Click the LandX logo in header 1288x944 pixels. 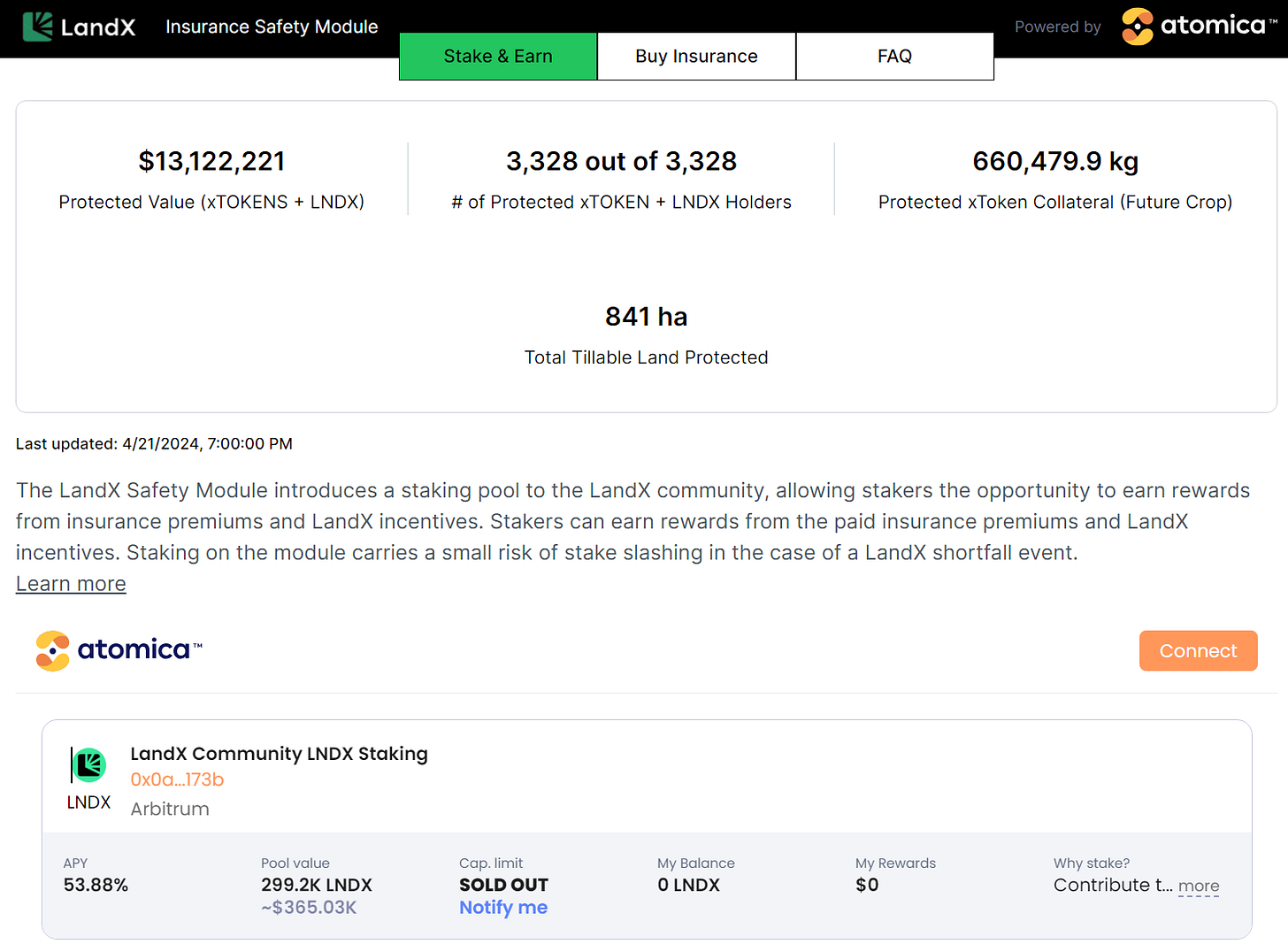pyautogui.click(x=79, y=27)
